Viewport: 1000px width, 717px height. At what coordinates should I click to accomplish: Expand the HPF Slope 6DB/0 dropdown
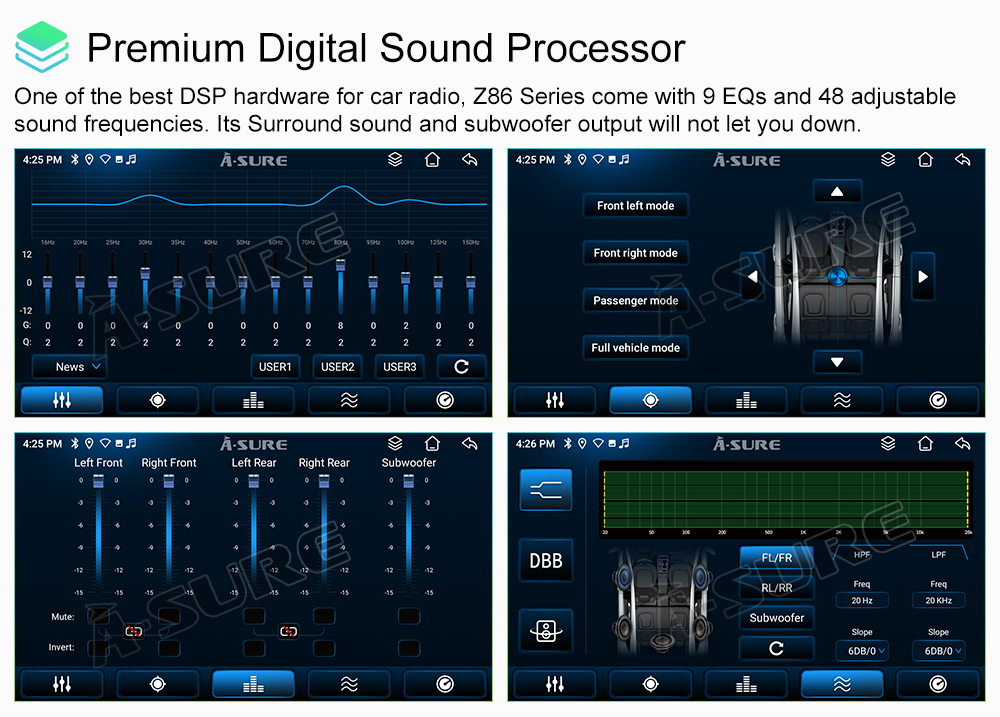click(x=862, y=651)
